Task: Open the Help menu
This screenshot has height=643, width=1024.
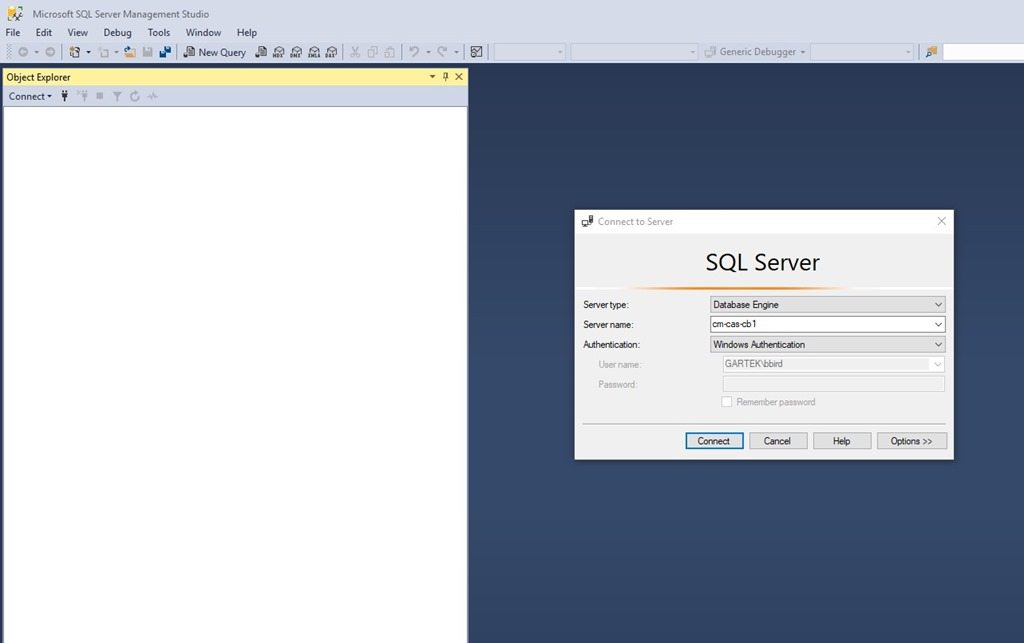Action: click(x=247, y=33)
